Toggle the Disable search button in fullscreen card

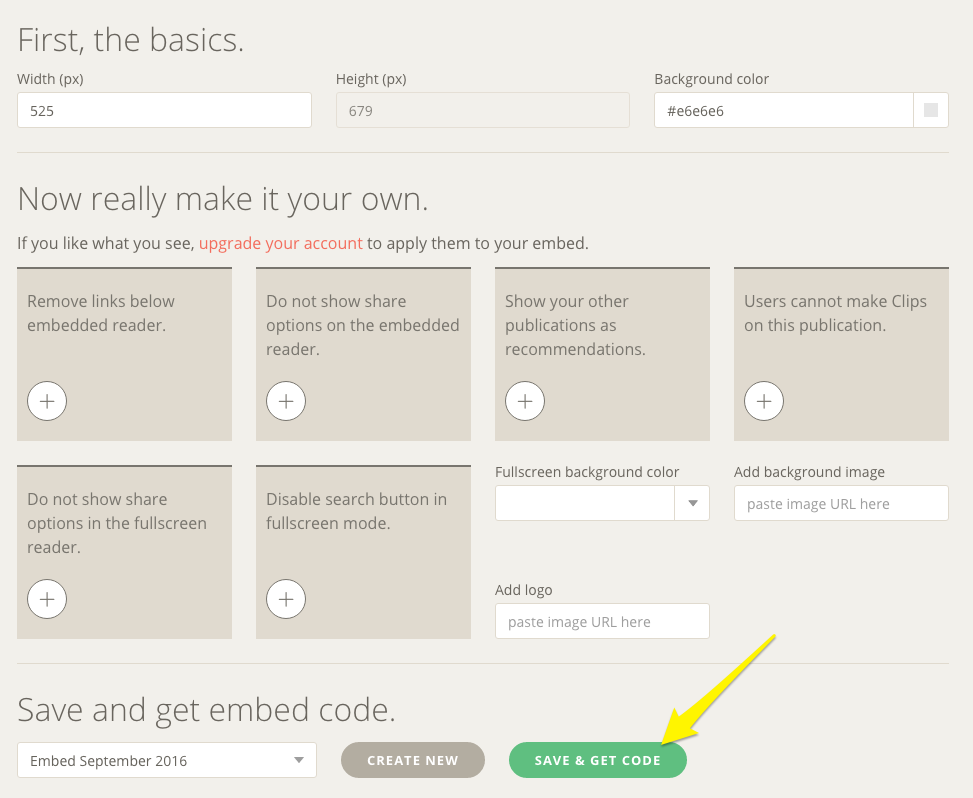363,540
